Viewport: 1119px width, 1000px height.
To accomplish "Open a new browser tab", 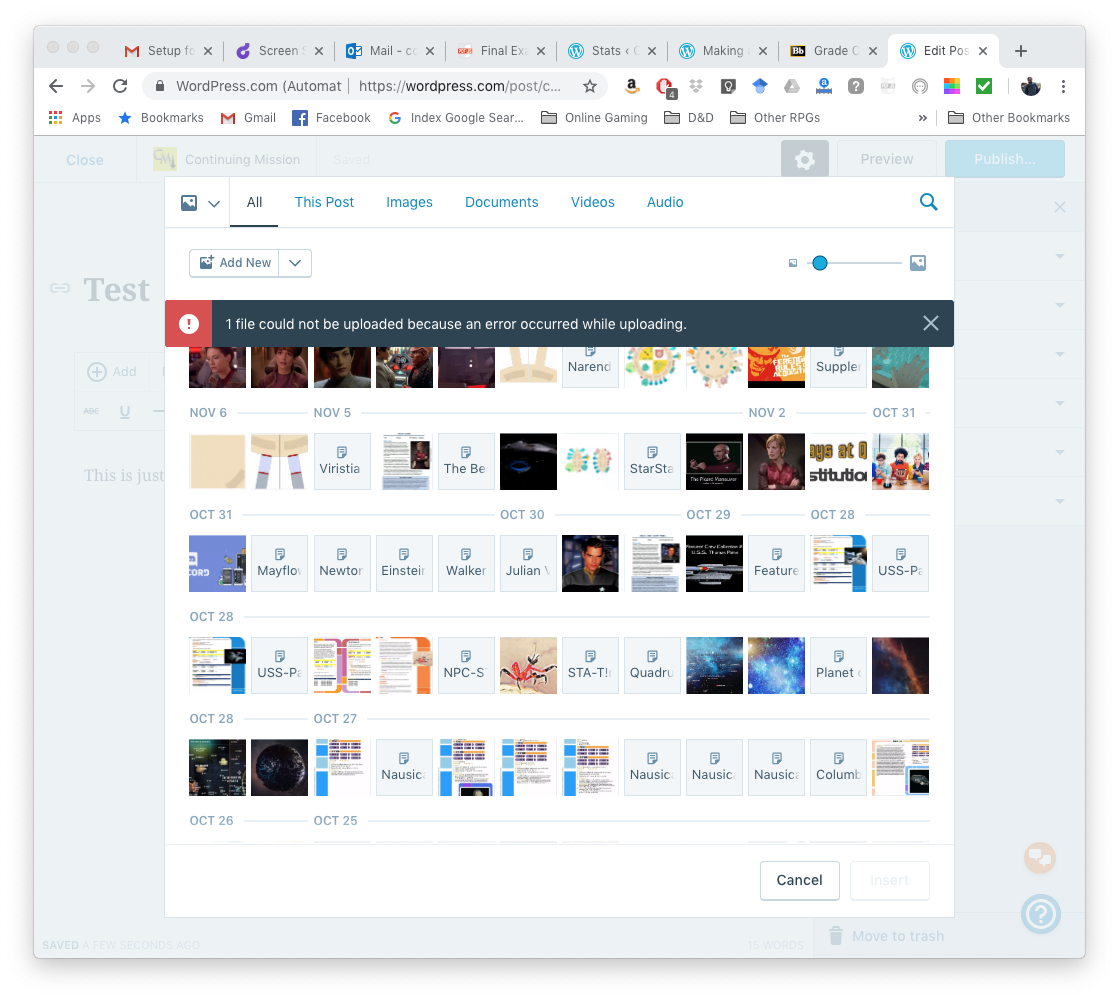I will click(1021, 51).
